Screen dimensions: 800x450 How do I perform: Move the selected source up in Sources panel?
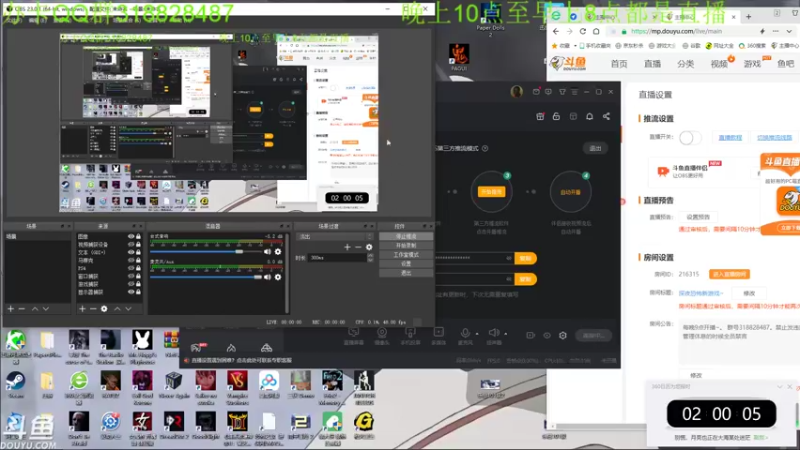(117, 309)
